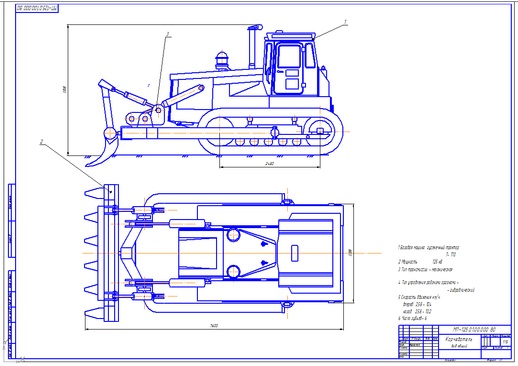The width and height of the screenshot is (518, 366).
Task: Select the top tooth in the plan view
Action: point(95,192)
